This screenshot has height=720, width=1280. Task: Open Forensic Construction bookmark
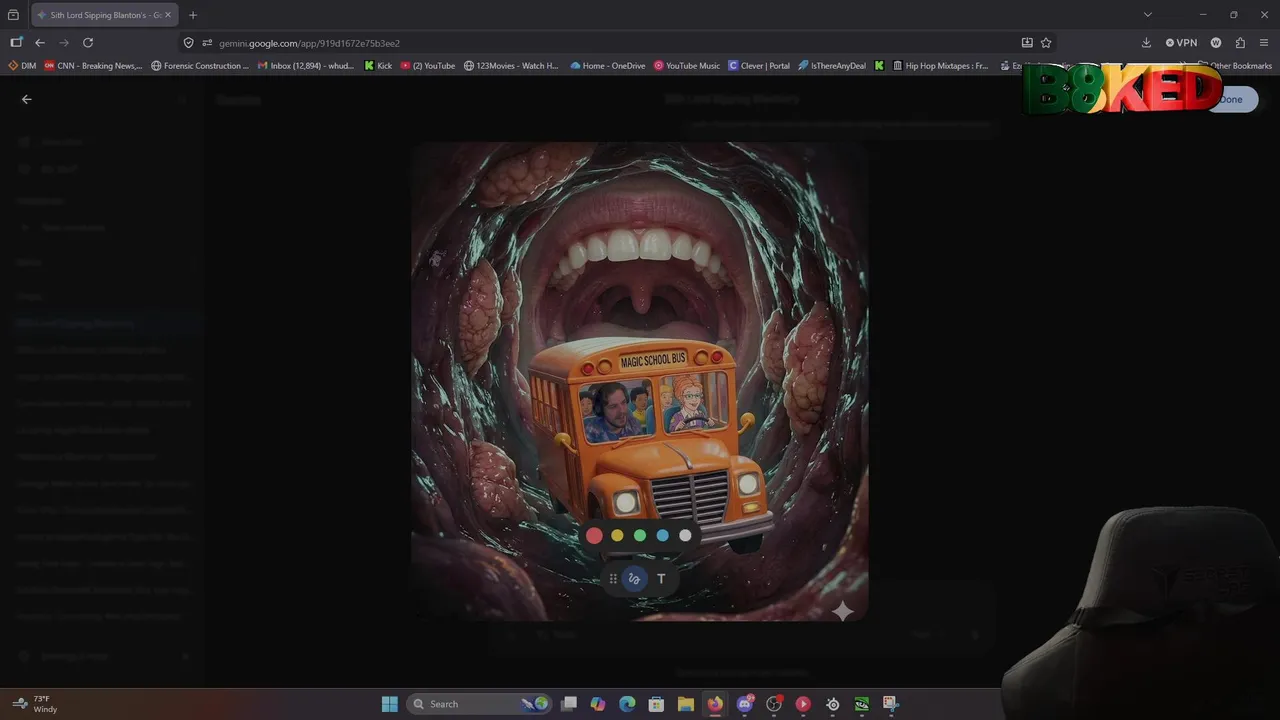(x=201, y=66)
